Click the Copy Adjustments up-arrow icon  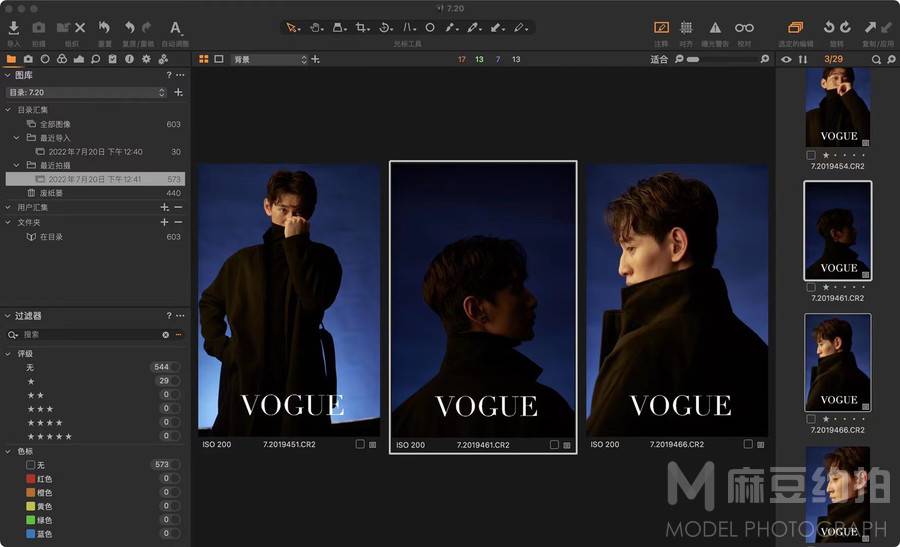(871, 27)
